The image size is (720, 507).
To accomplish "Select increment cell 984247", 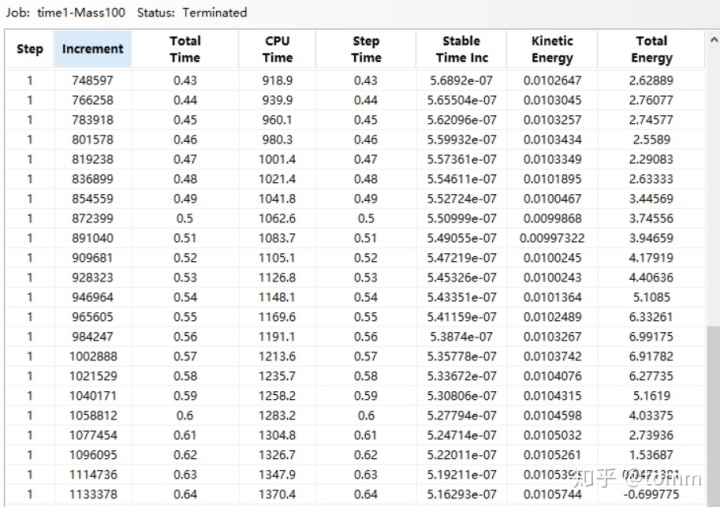I will click(x=92, y=337).
